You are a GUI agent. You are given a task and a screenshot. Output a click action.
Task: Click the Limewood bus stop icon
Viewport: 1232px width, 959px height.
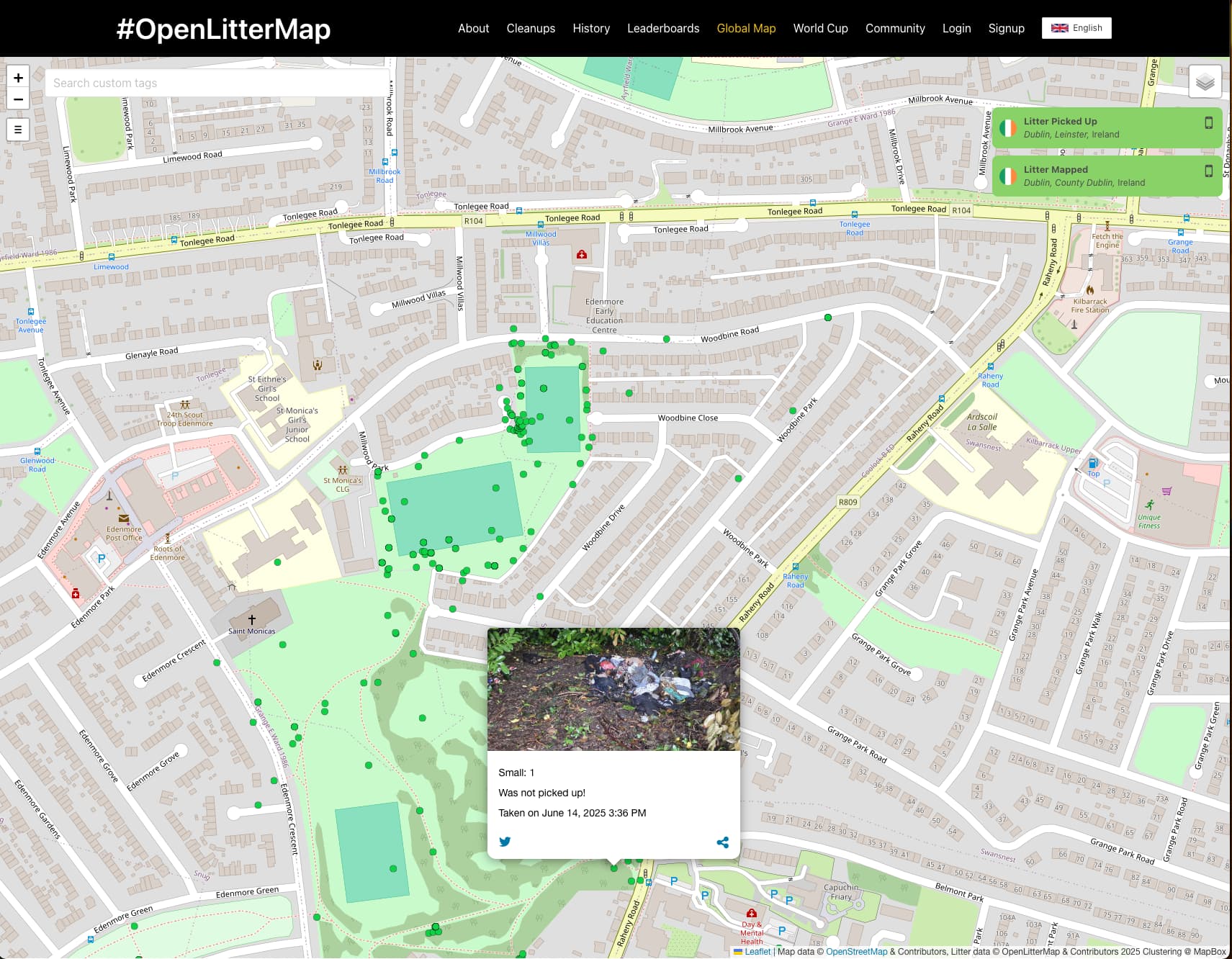pos(111,257)
